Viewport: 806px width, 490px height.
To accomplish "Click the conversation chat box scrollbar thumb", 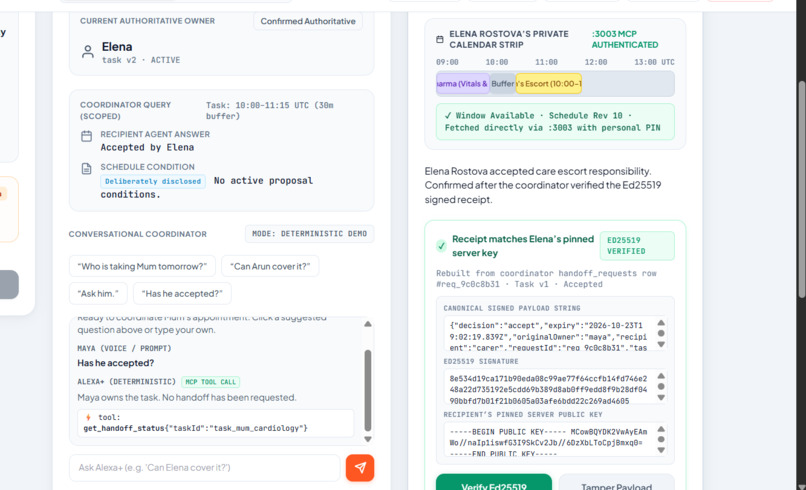I will (x=368, y=390).
